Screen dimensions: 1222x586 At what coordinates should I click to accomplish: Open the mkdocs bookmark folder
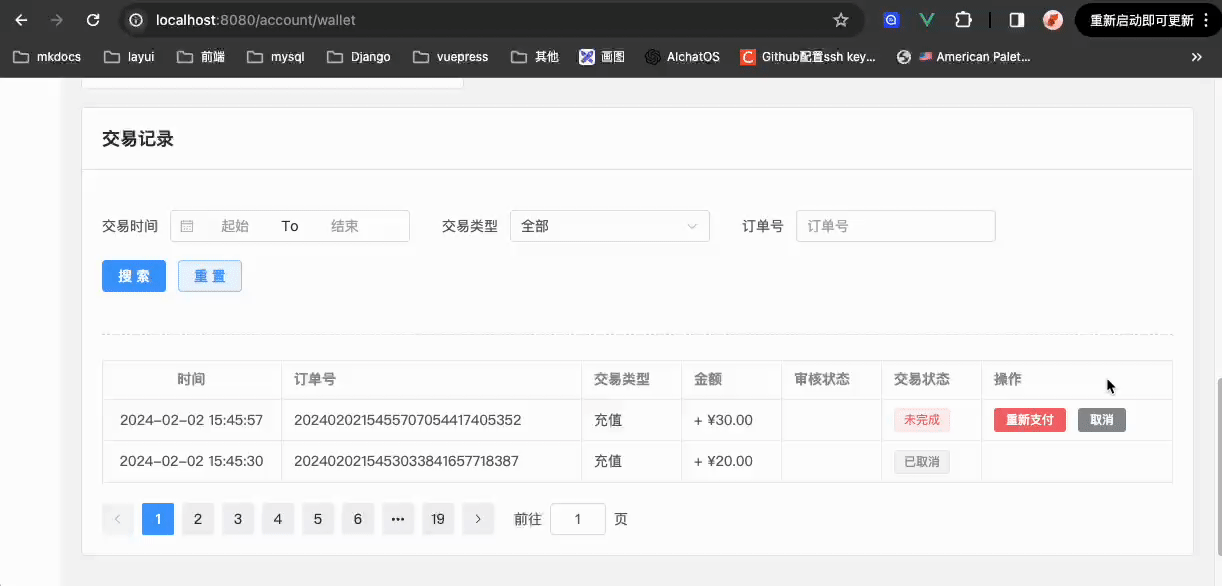click(x=47, y=57)
